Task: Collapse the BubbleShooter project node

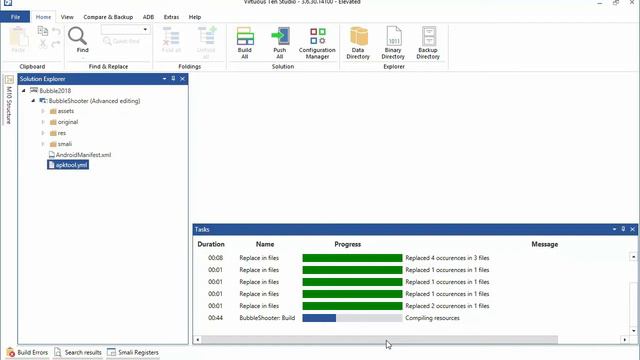Action: [33, 101]
